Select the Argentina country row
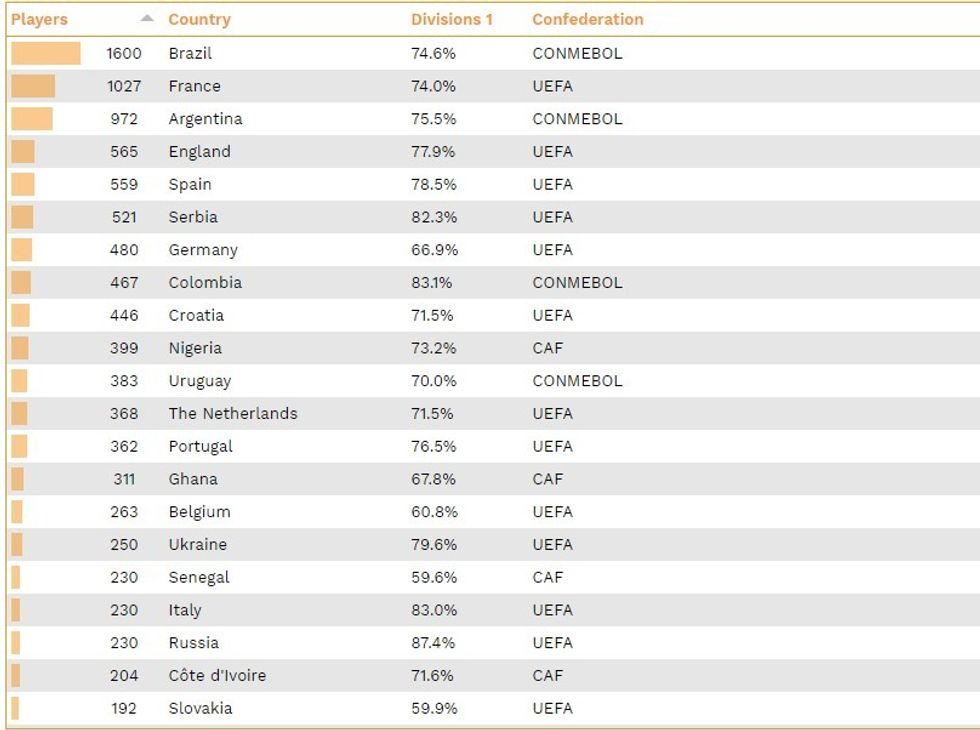The height and width of the screenshot is (730, 980). click(493, 119)
